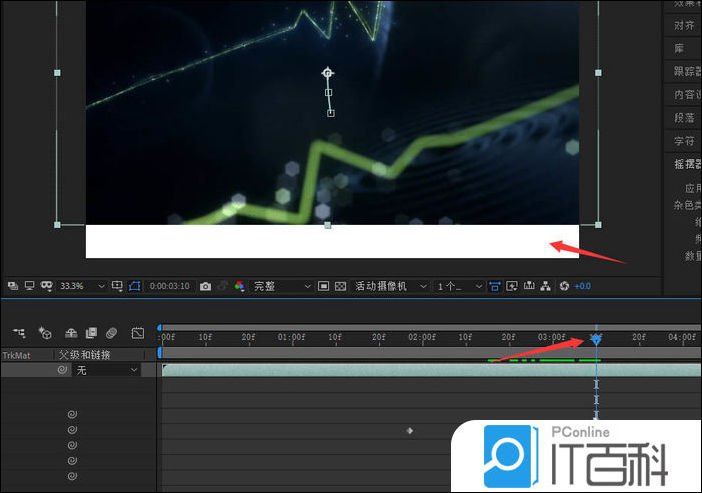Select the diamond keyframe near 02:00f
Image resolution: width=702 pixels, height=493 pixels.
pyautogui.click(x=410, y=431)
